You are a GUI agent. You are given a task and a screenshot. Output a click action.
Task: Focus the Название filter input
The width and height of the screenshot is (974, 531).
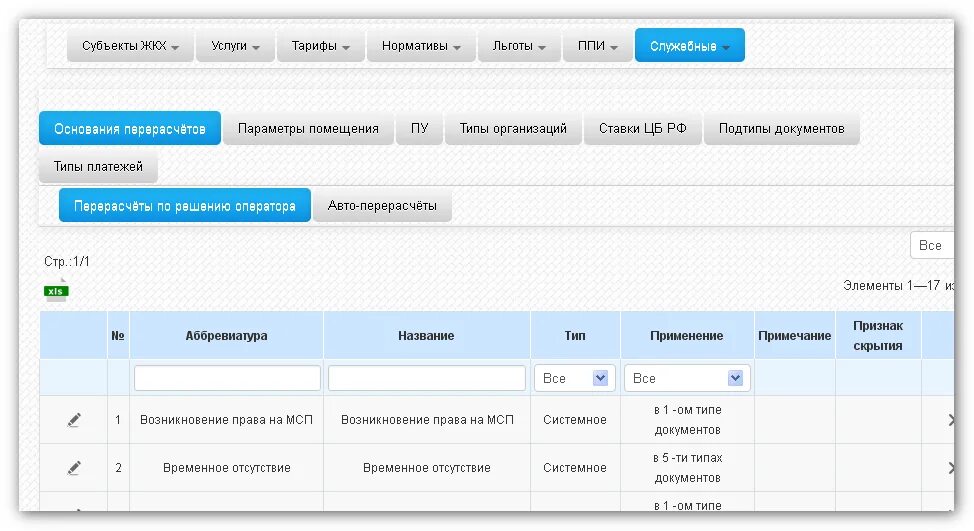[x=427, y=378]
